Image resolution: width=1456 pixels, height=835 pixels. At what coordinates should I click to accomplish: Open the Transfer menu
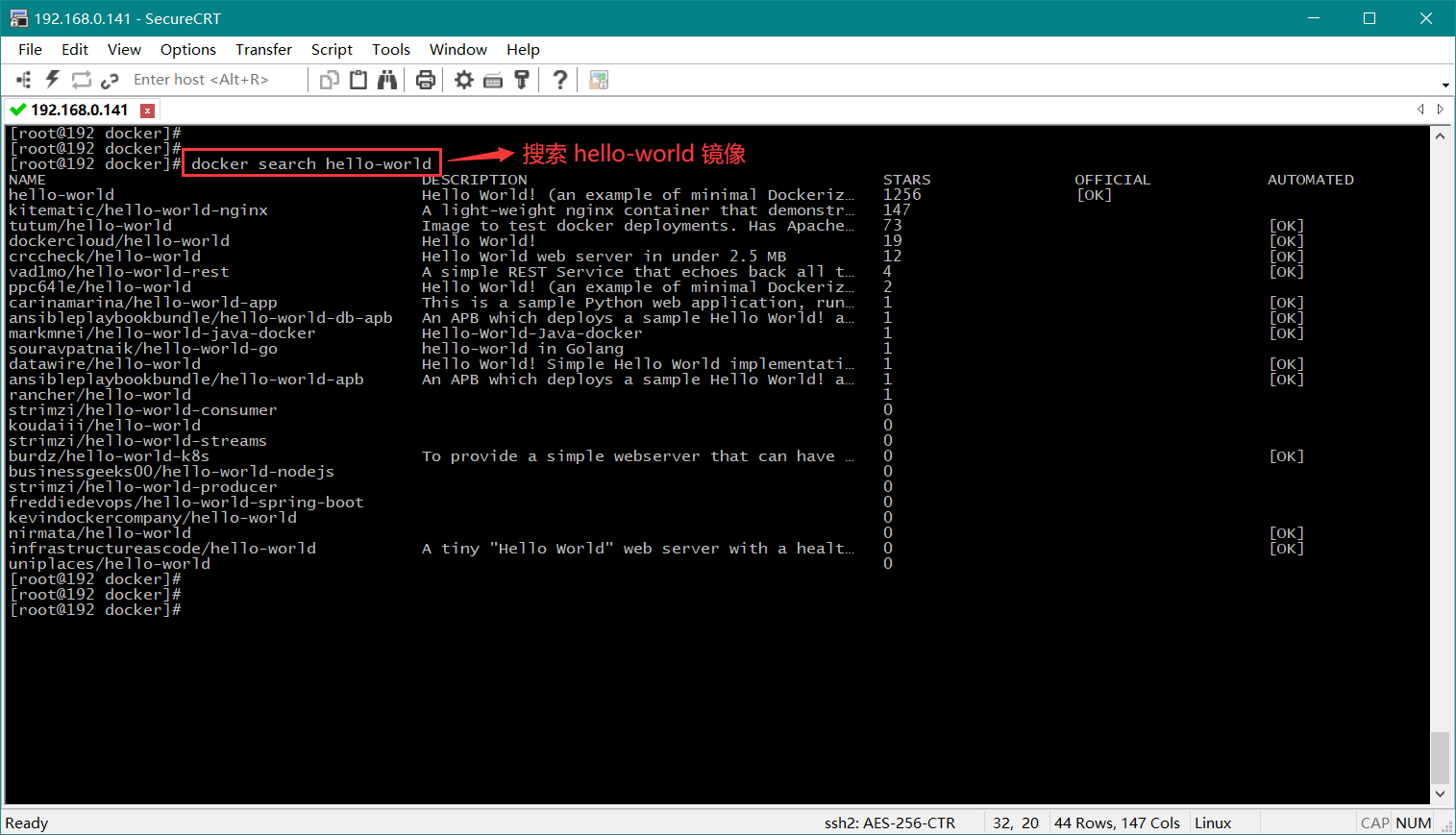[263, 49]
